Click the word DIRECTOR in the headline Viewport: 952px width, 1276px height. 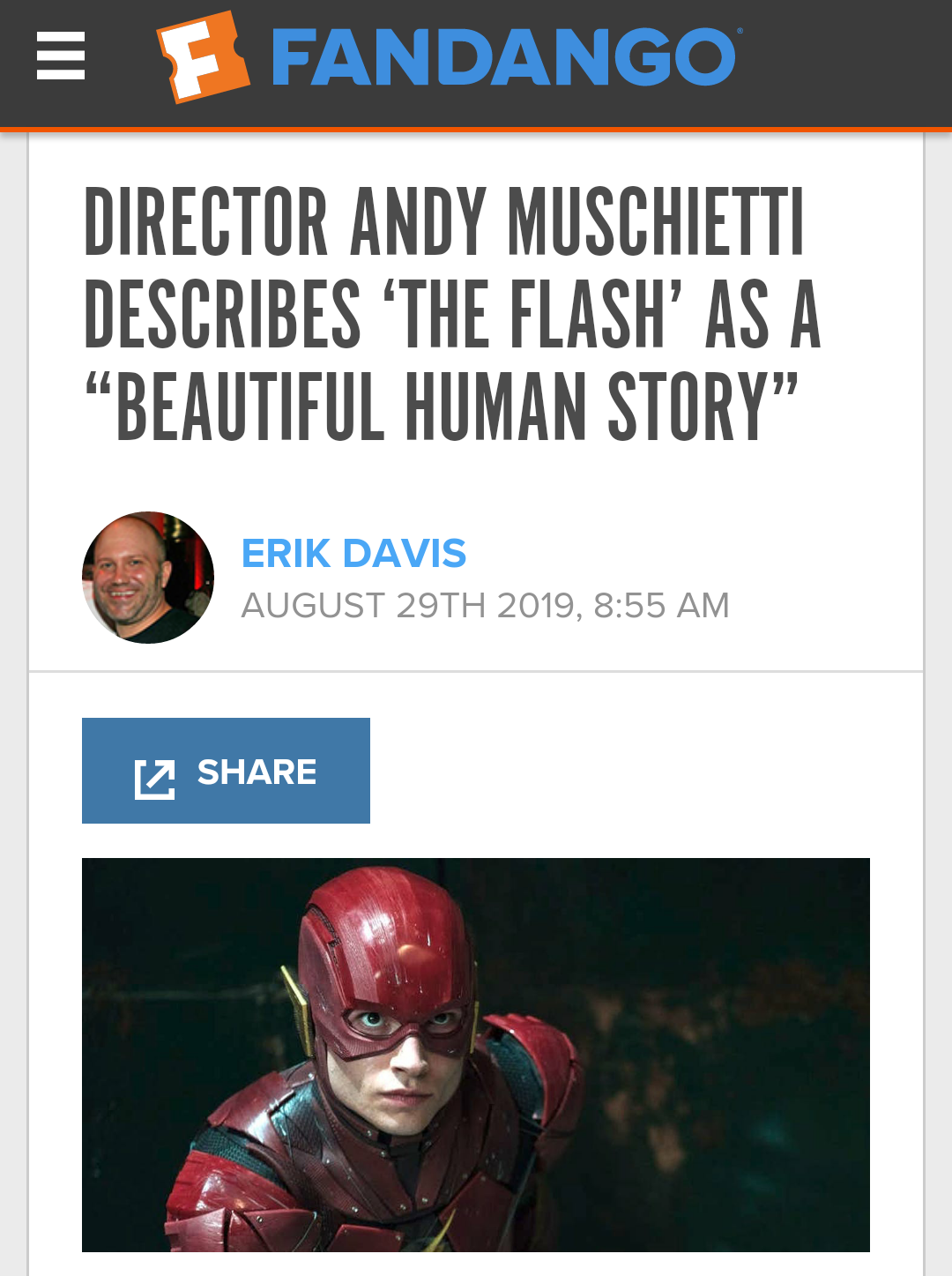[206, 221]
